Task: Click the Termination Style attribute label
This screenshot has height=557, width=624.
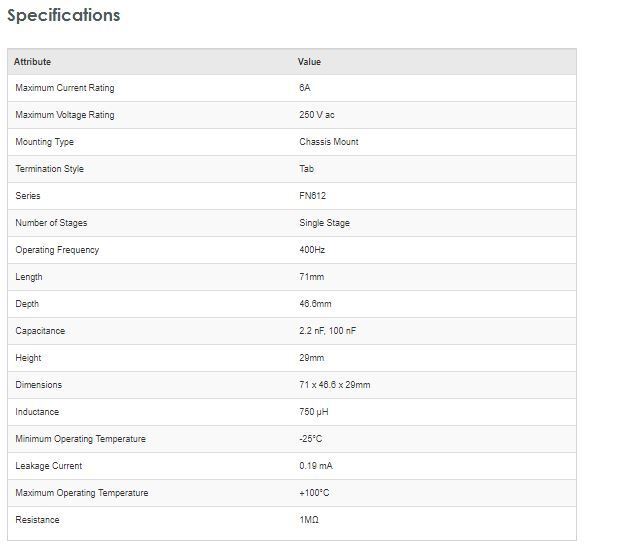Action: tap(49, 169)
